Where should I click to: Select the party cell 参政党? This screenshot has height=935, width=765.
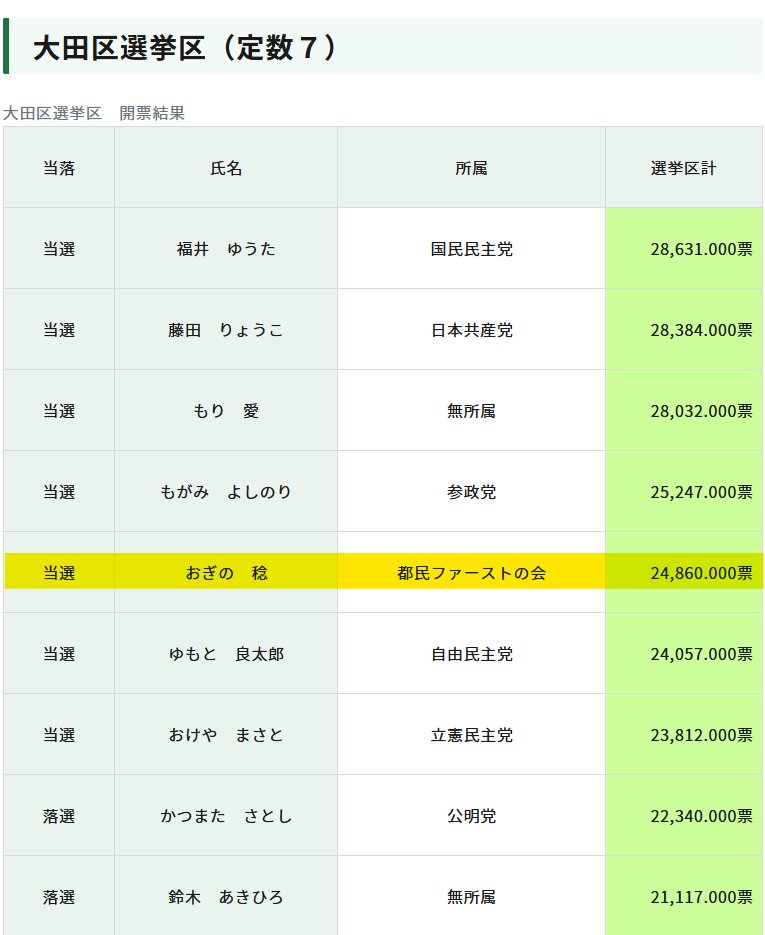[471, 492]
